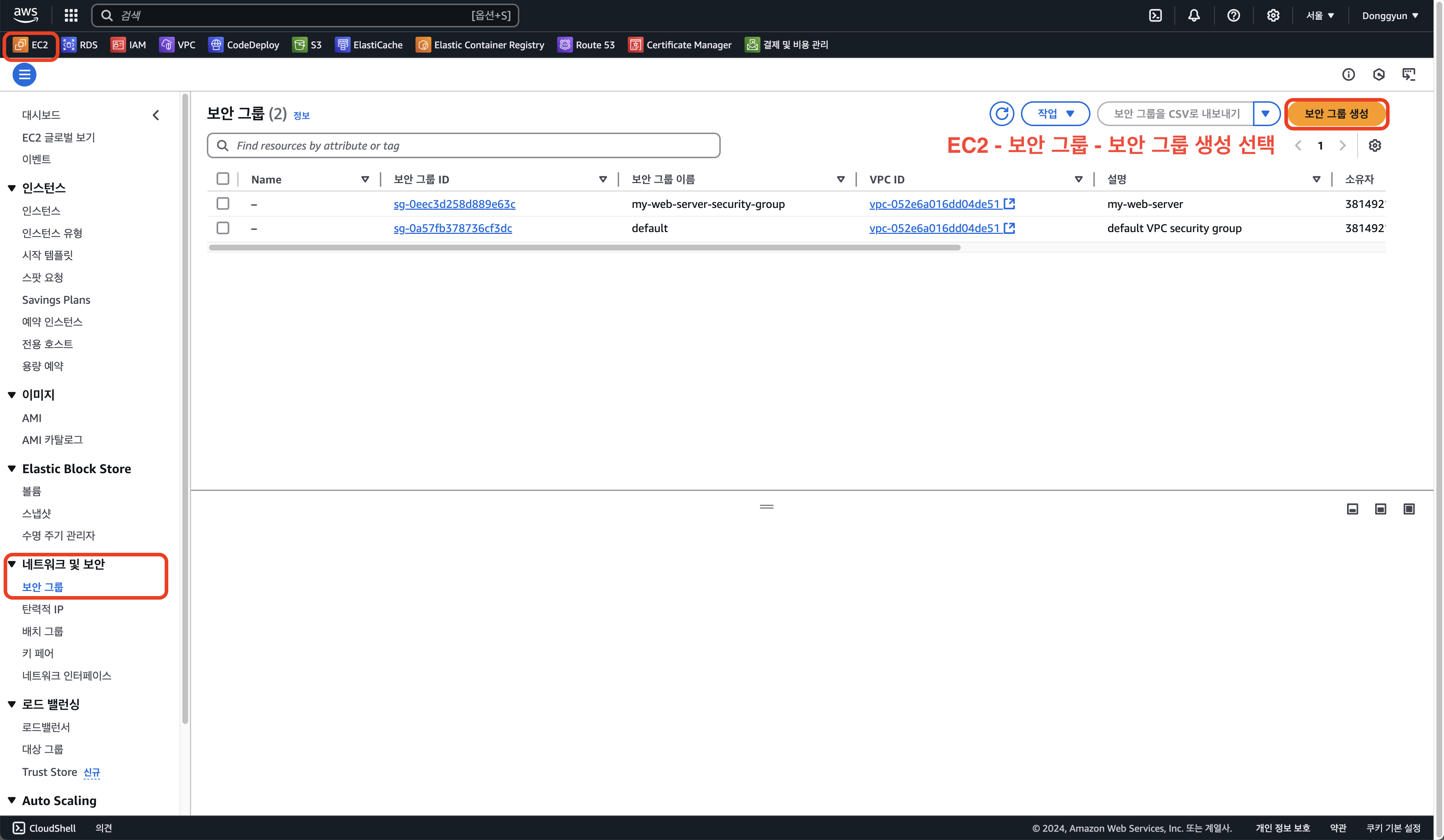Toggle the blue hamburger navigation button
The height and width of the screenshot is (840, 1444).
pyautogui.click(x=24, y=75)
